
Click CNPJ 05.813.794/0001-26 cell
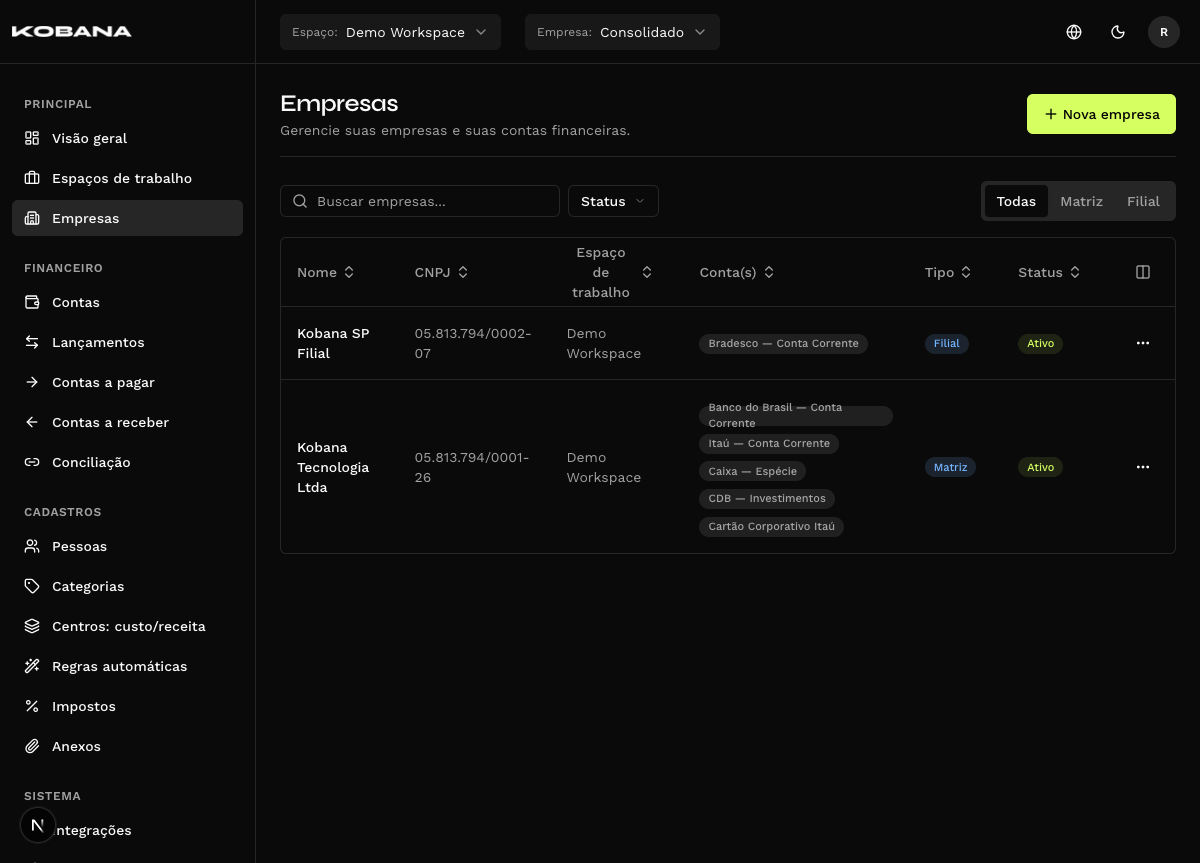pyautogui.click(x=472, y=467)
